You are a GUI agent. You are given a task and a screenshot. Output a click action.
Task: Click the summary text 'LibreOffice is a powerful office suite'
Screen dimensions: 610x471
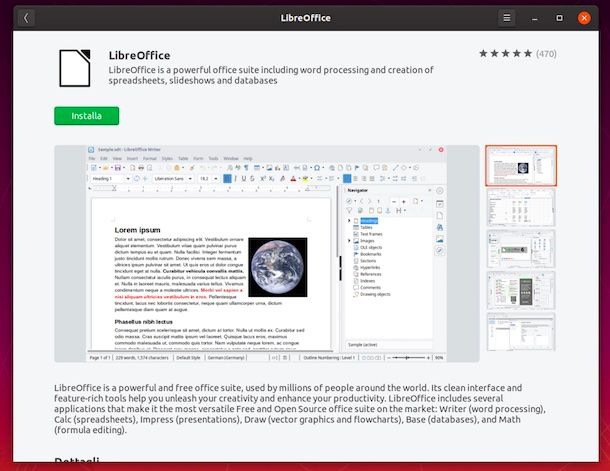point(271,75)
